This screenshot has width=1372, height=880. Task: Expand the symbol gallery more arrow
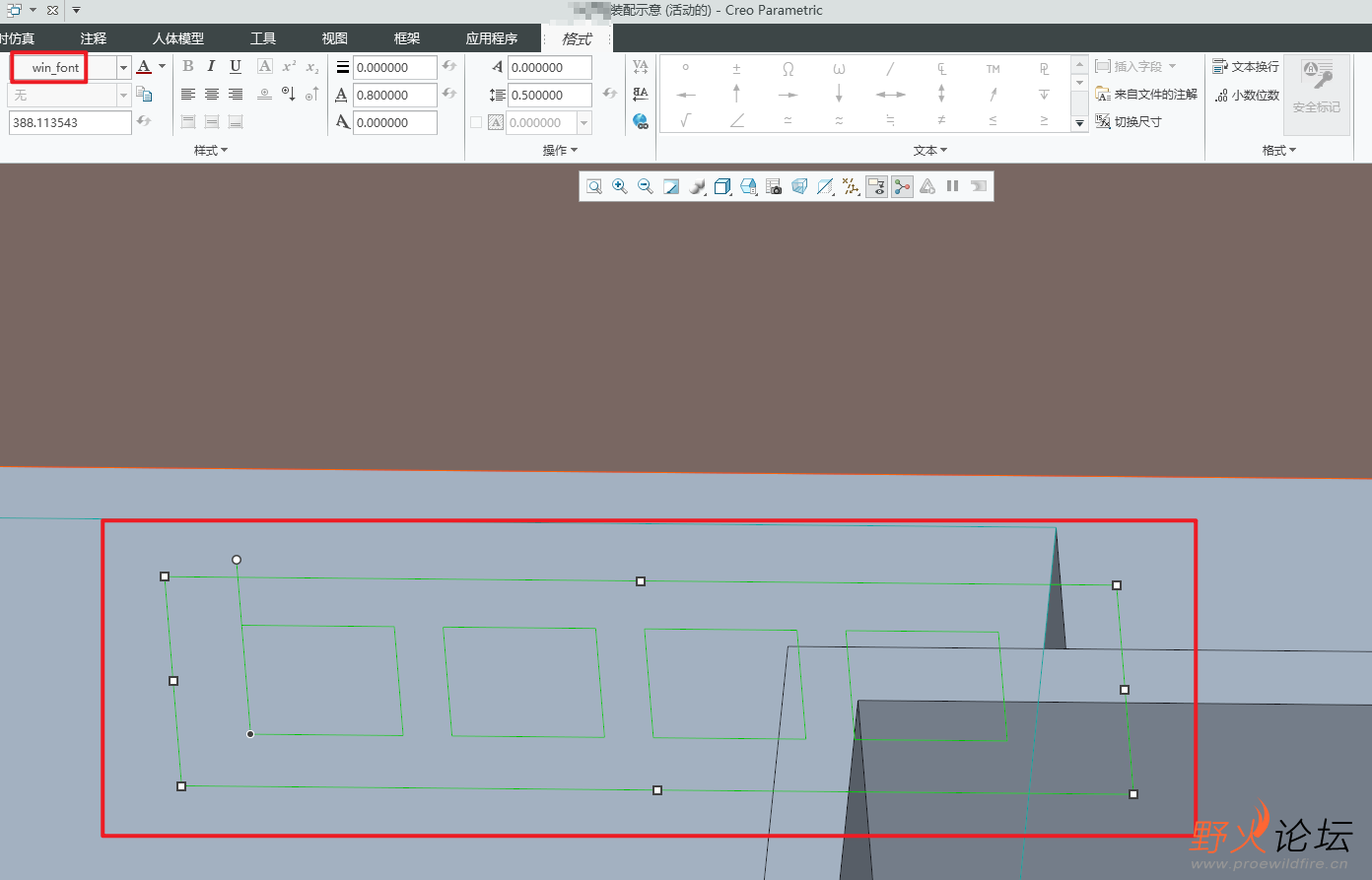point(1079,123)
